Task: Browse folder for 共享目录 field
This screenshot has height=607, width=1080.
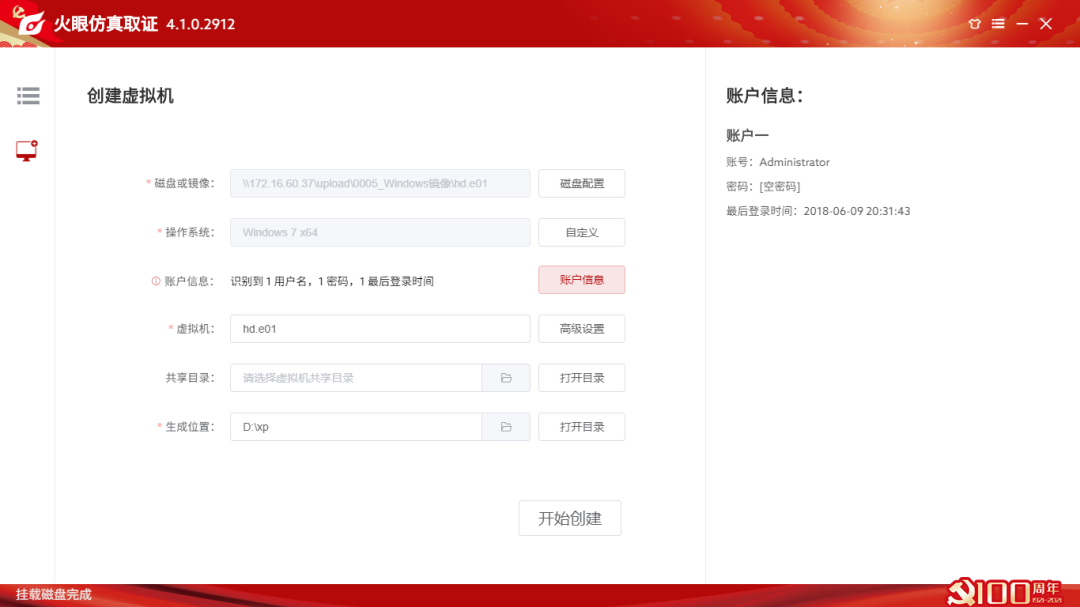Action: point(506,378)
